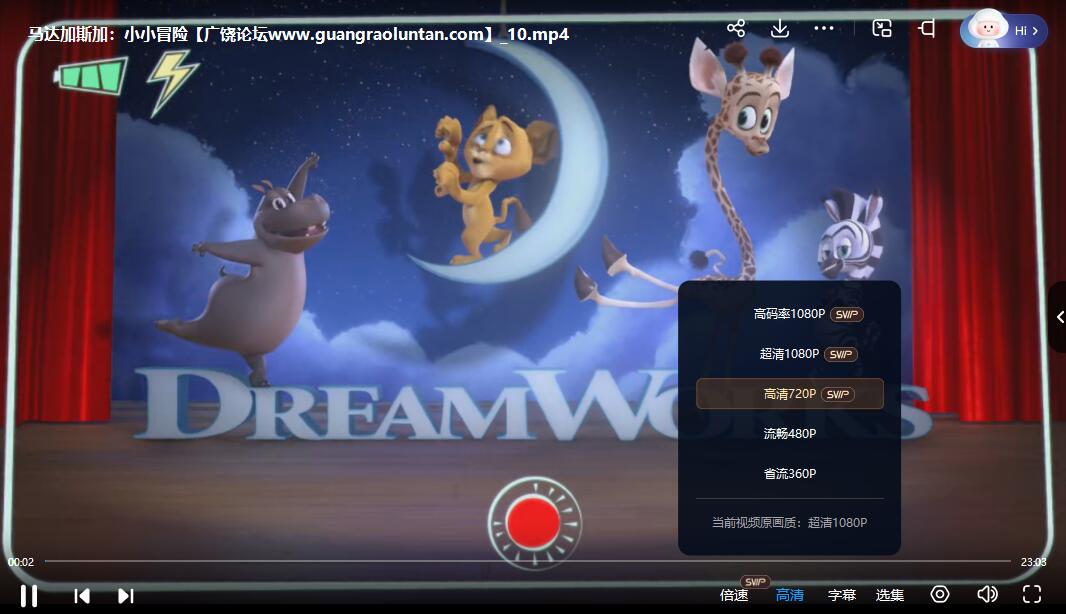Open the Hi user avatar profile

tap(1003, 30)
